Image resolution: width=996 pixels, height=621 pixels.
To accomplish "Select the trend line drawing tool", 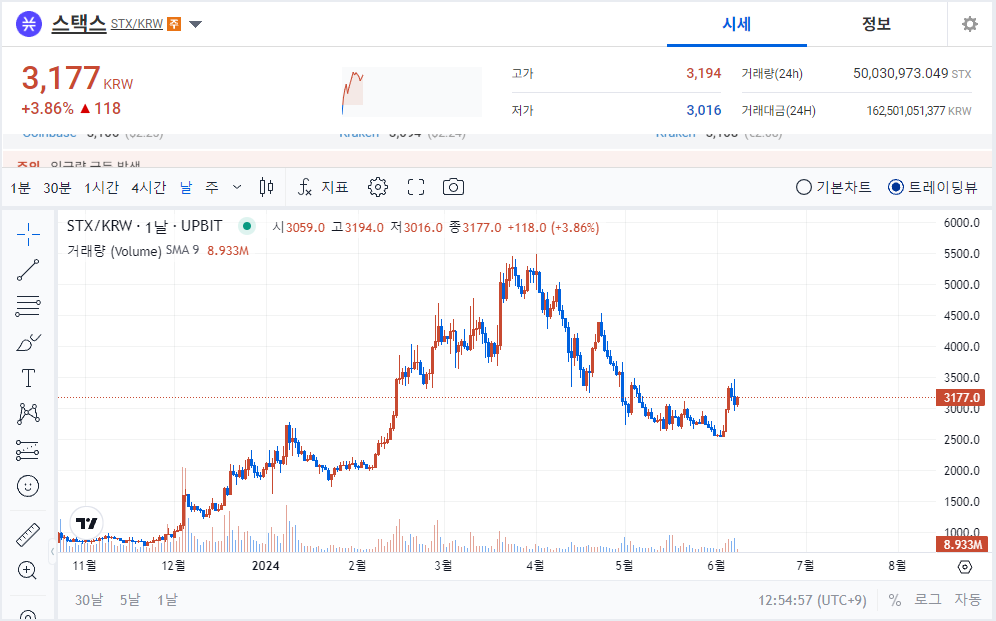I will coord(28,270).
